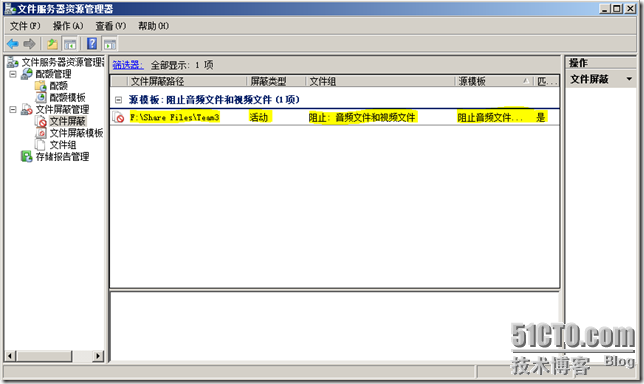Click the 是 match cell in the row
The width and height of the screenshot is (644, 384).
[x=540, y=117]
